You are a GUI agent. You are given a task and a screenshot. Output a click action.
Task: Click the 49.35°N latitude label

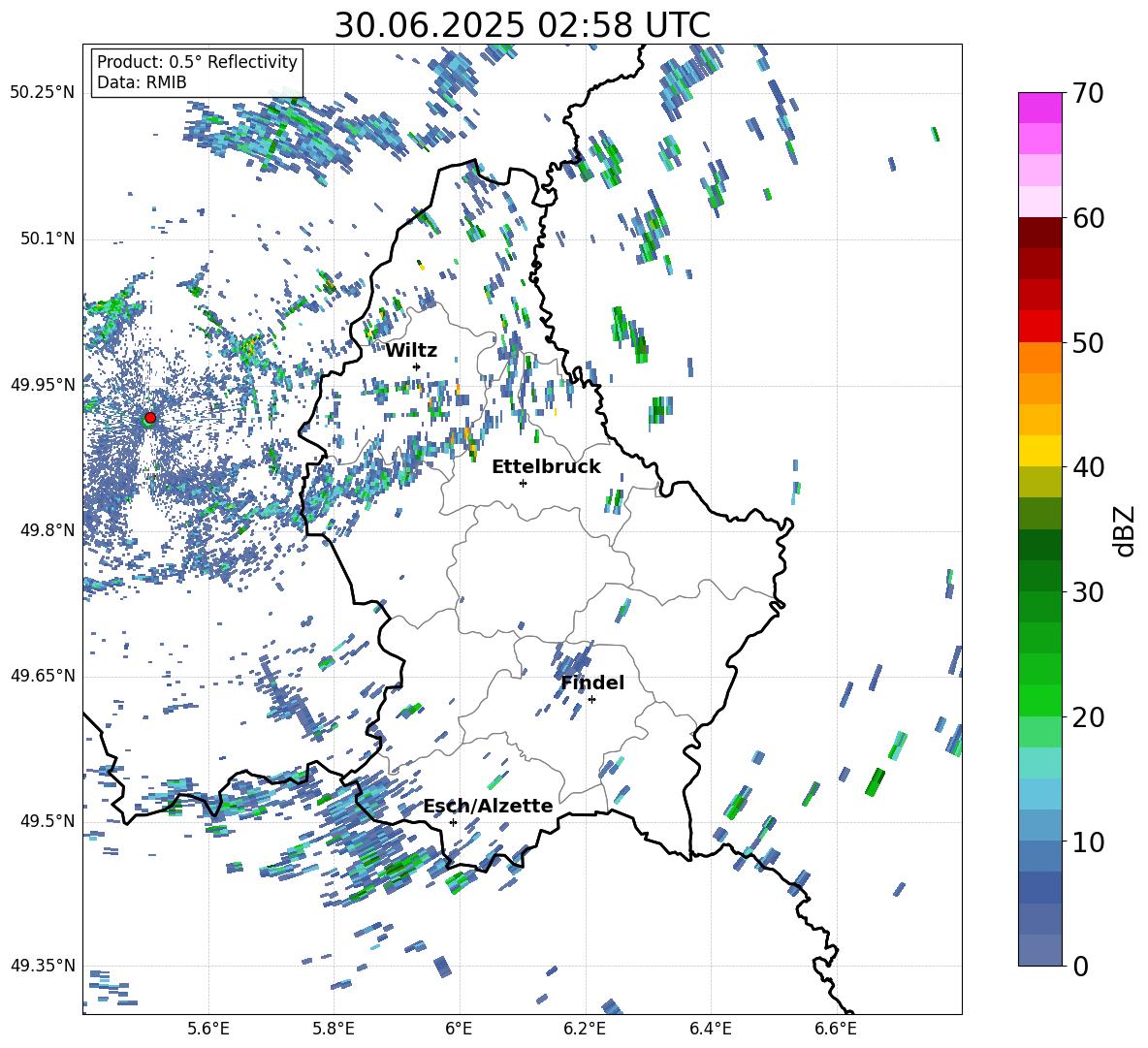coord(43,966)
